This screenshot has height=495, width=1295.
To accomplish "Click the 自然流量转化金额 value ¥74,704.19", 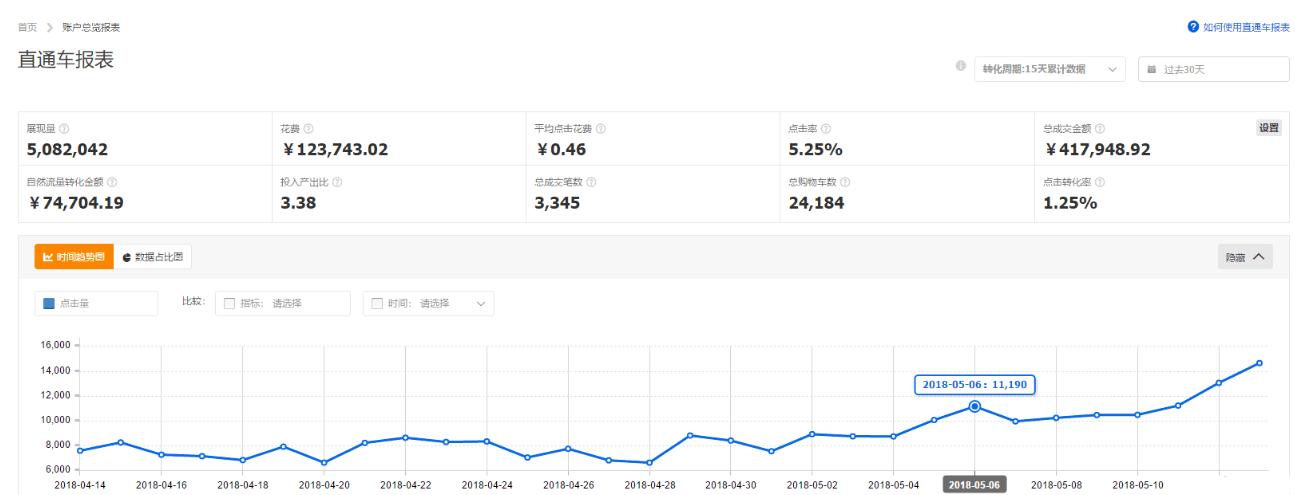I will (75, 203).
